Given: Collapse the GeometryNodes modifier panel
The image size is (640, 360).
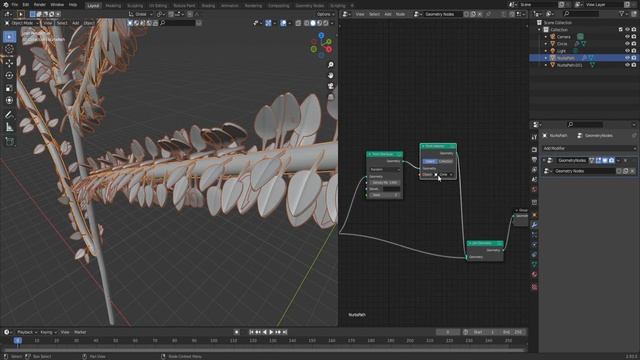Looking at the screenshot, I should [544, 160].
